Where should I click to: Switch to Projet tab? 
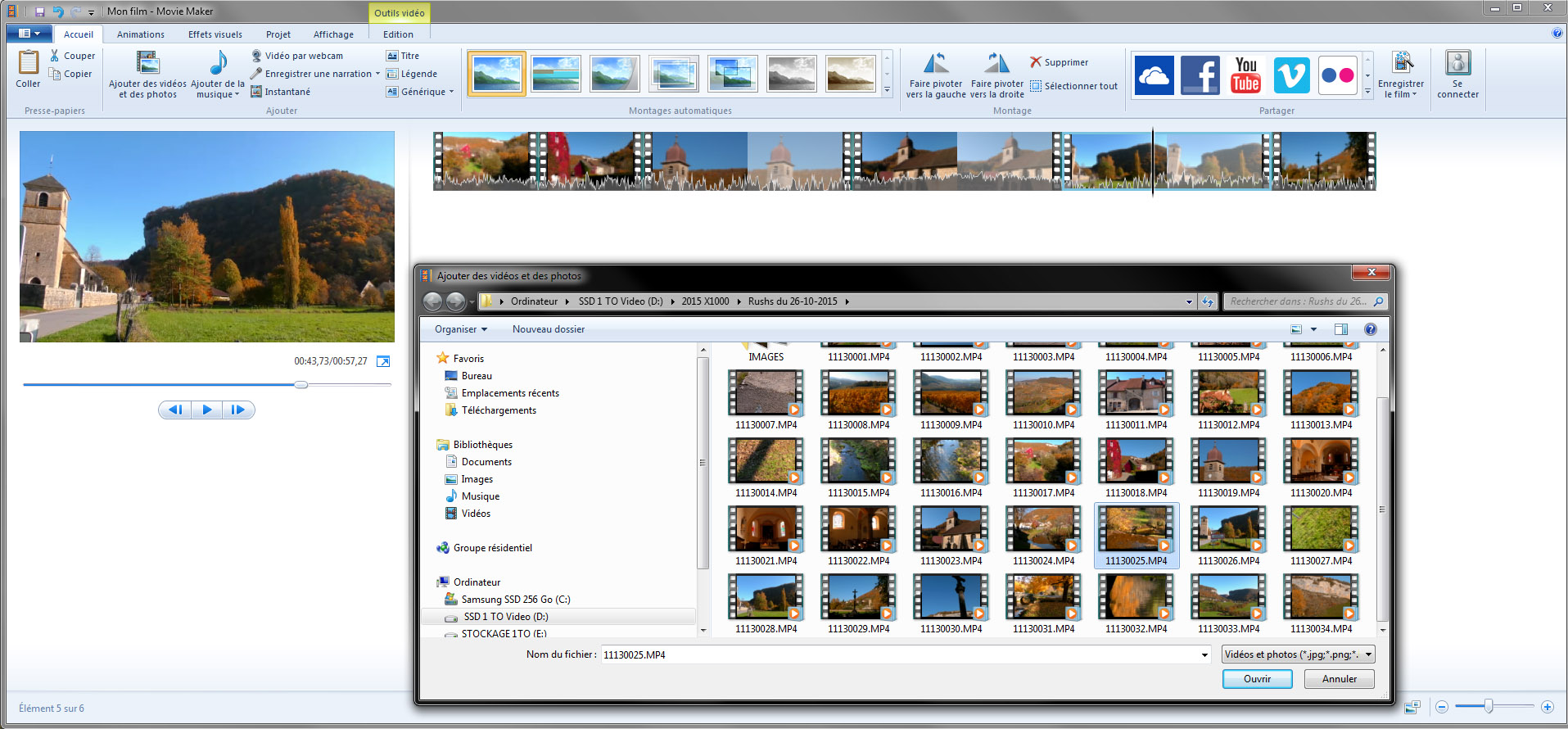click(278, 34)
